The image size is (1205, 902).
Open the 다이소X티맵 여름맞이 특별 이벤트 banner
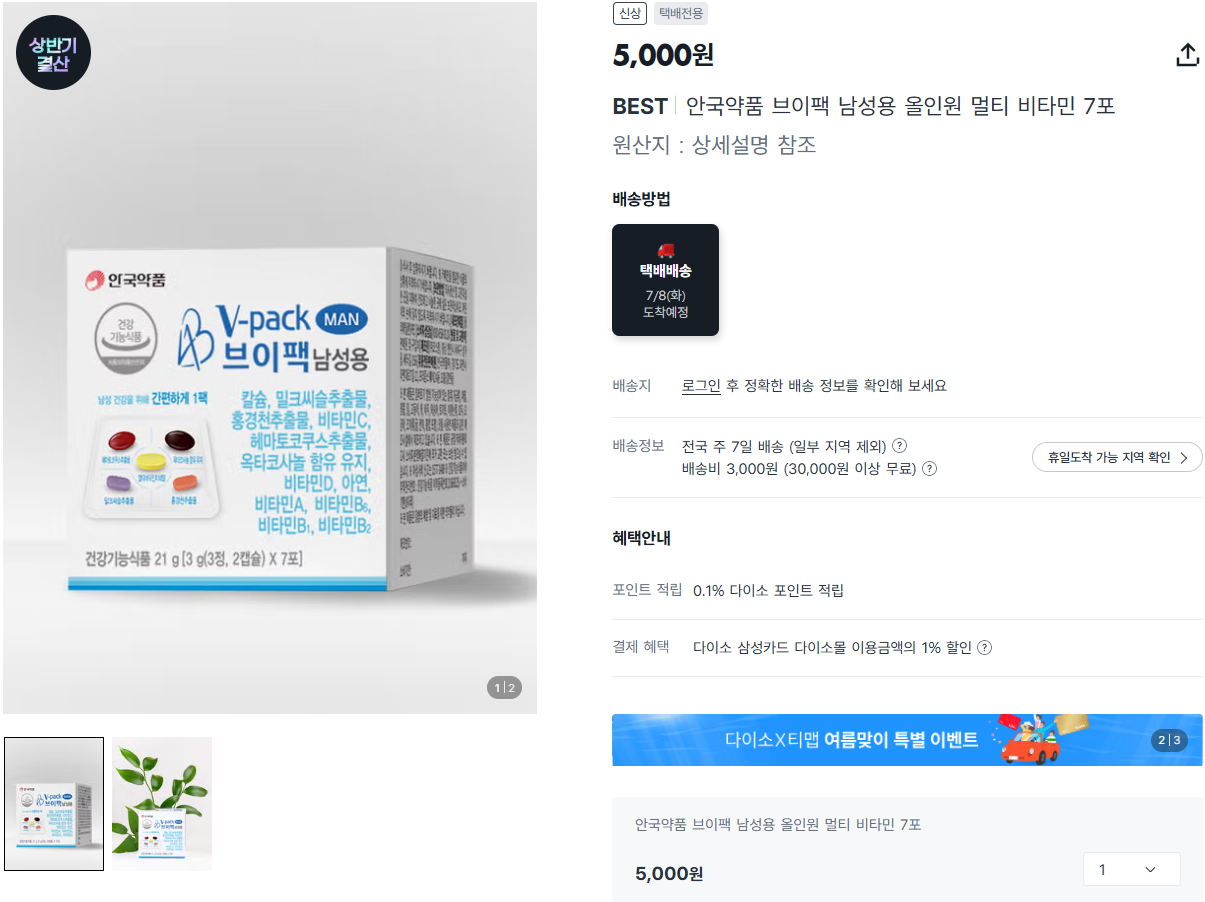[907, 740]
